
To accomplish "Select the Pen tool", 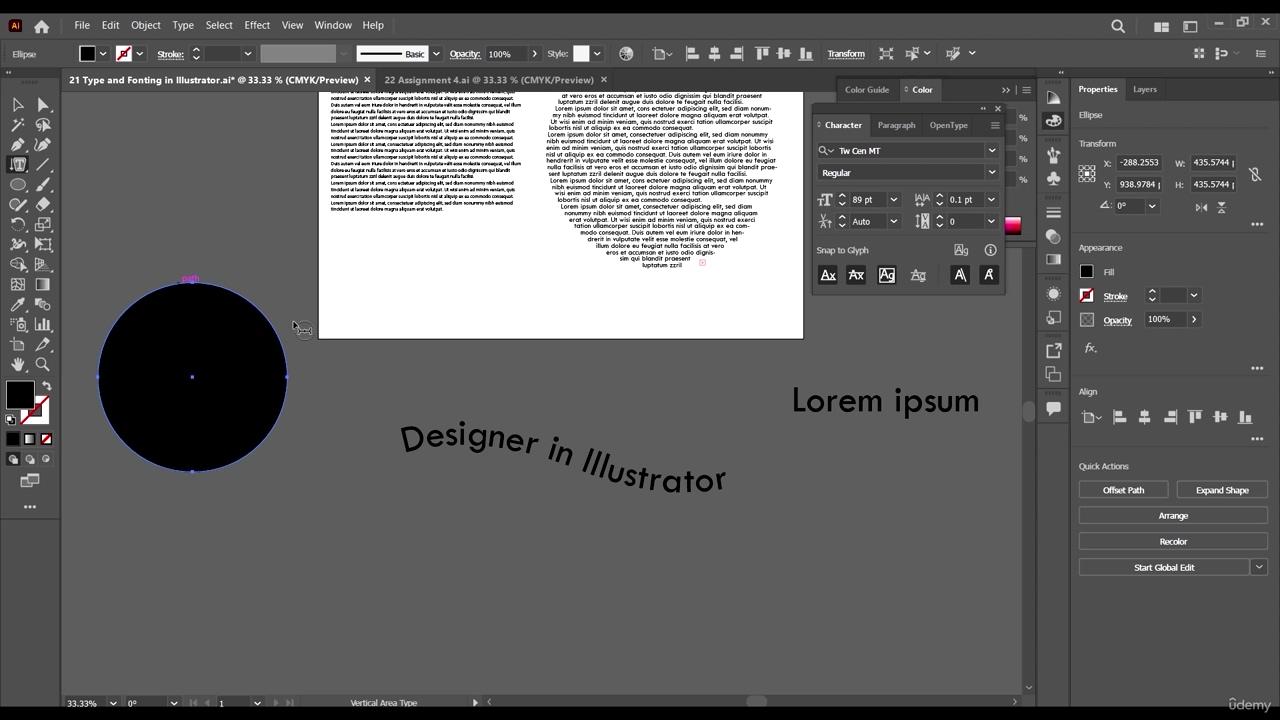I will pyautogui.click(x=18, y=145).
